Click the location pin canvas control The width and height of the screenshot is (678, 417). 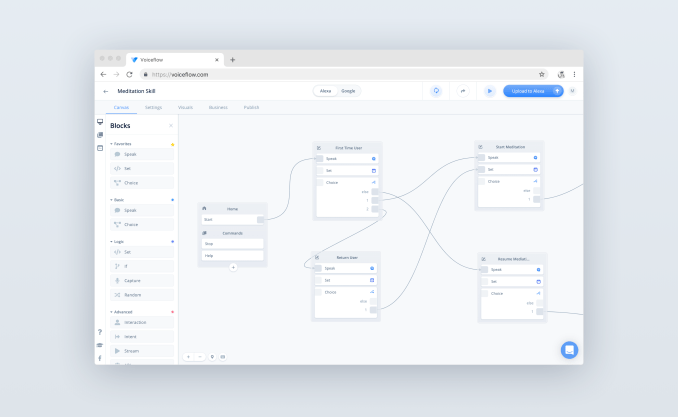212,357
